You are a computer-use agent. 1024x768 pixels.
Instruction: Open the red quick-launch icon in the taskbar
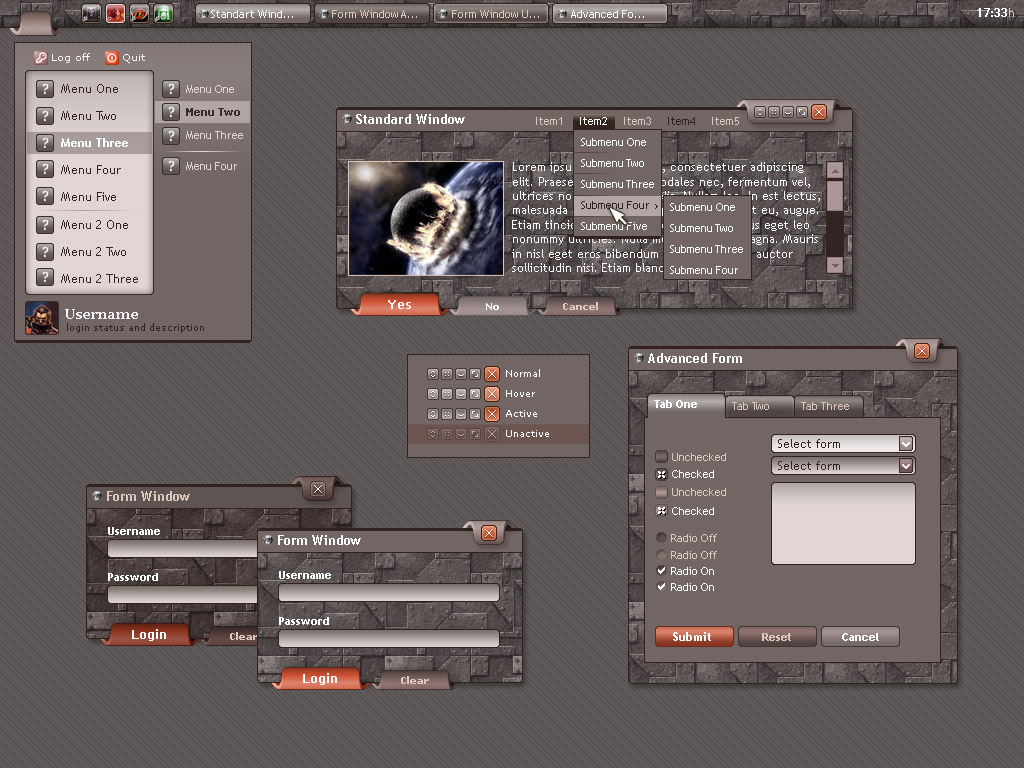[115, 14]
